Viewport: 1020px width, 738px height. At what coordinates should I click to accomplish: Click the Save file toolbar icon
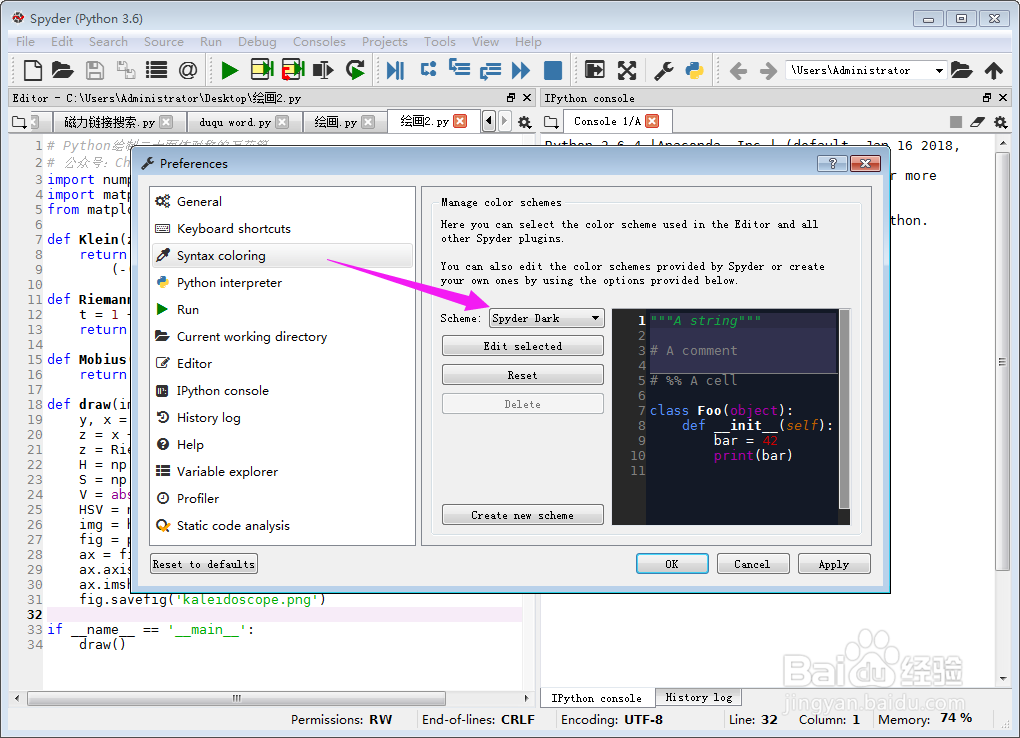pyautogui.click(x=95, y=70)
